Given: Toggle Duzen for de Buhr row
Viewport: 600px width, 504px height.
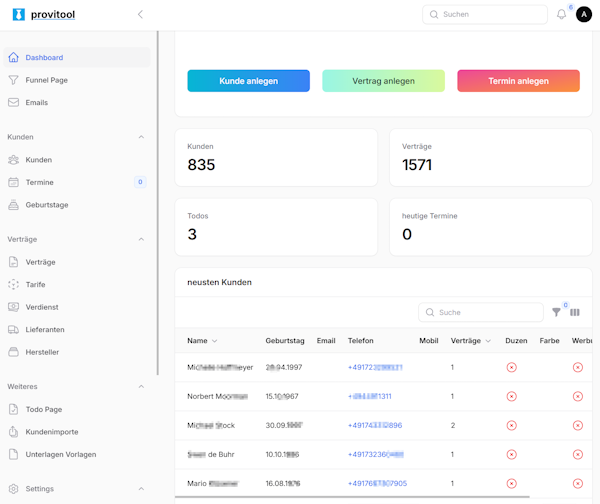Looking at the screenshot, I should pyautogui.click(x=512, y=454).
